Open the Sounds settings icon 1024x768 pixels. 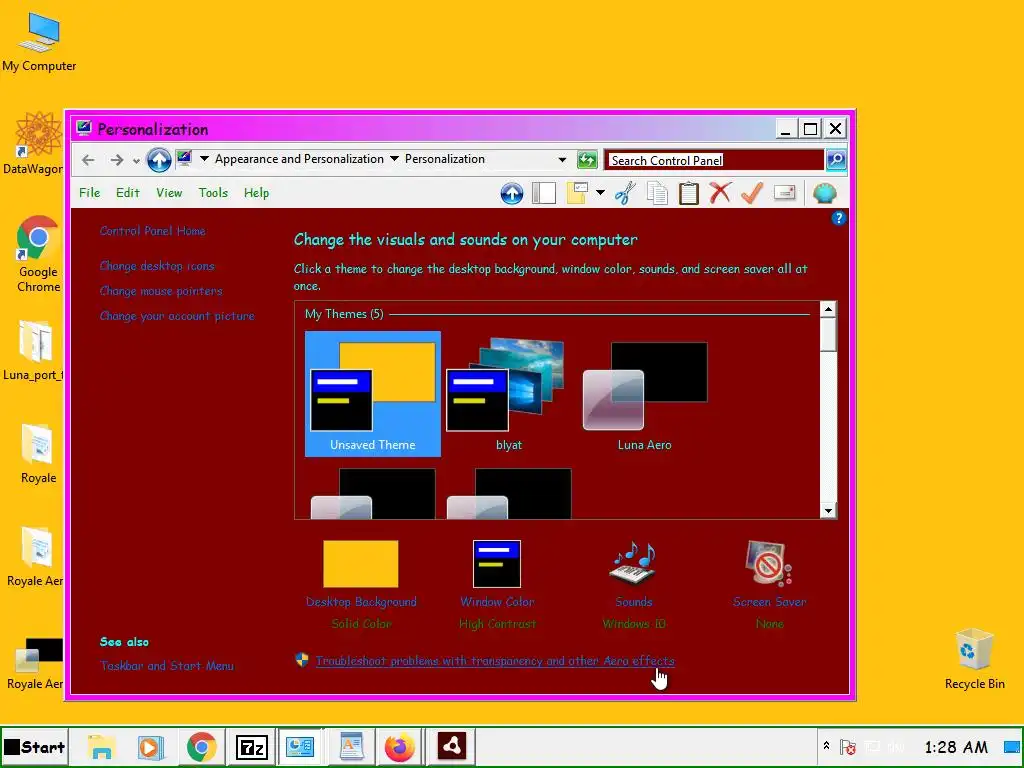pyautogui.click(x=633, y=564)
